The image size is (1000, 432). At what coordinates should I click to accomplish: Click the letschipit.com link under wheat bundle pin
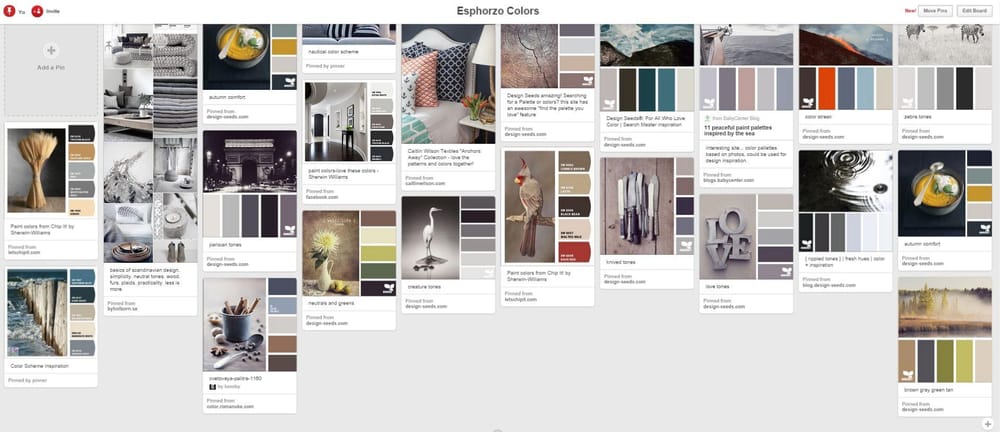(x=25, y=253)
